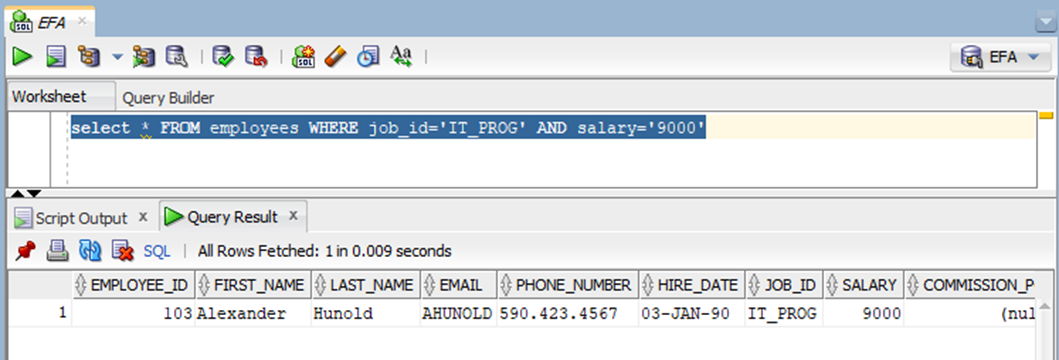Select the cell containing 03-JAN-90
Viewport: 1059px width, 360px height.
pyautogui.click(x=692, y=313)
